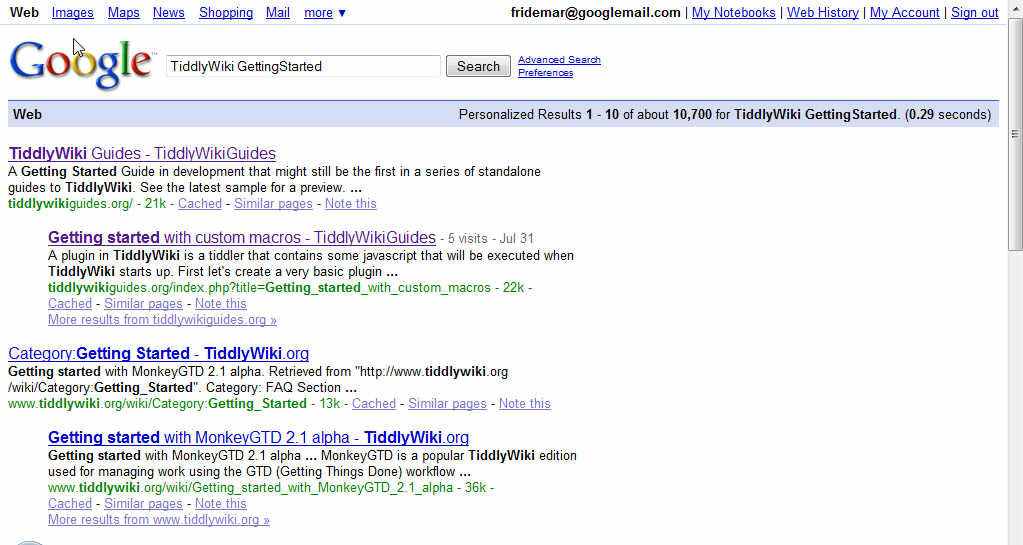This screenshot has width=1023, height=545.
Task: Focus the search query input field
Action: (x=303, y=66)
